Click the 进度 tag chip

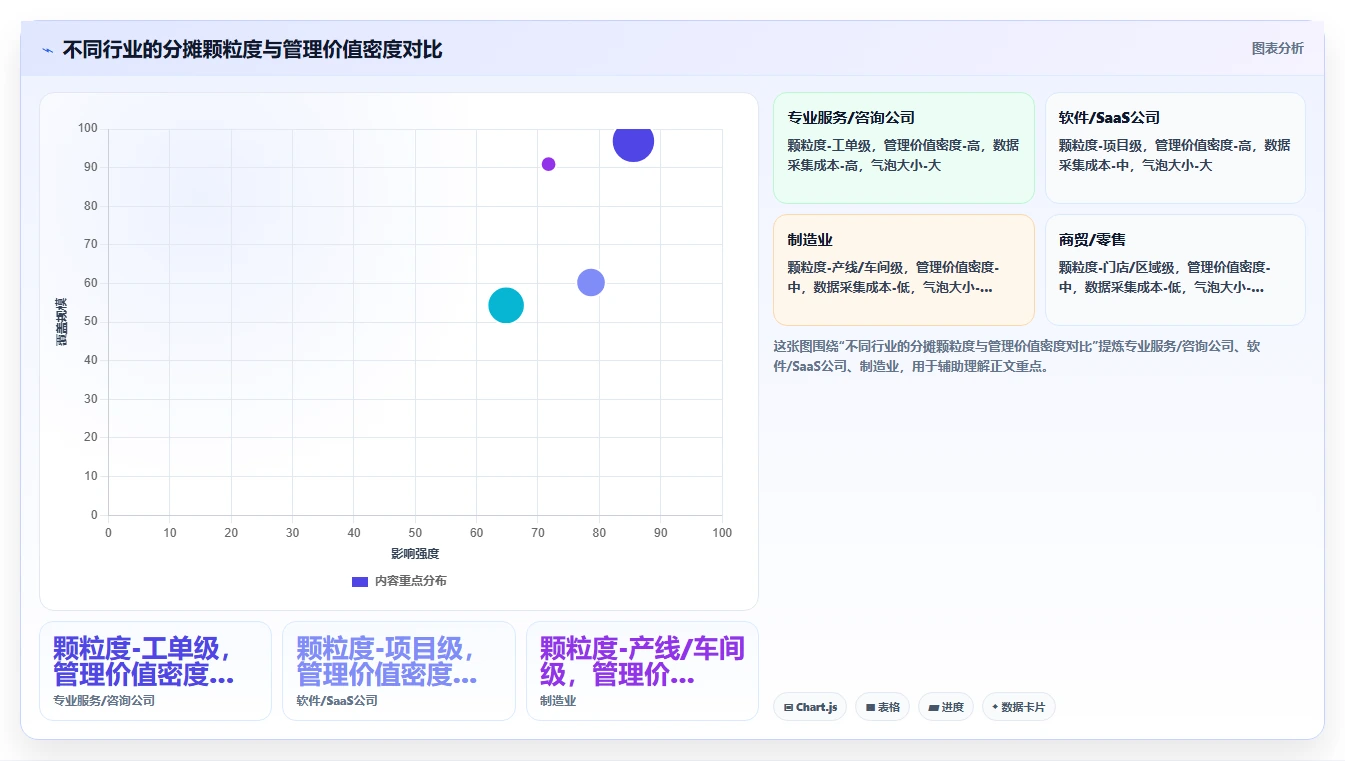tap(945, 707)
